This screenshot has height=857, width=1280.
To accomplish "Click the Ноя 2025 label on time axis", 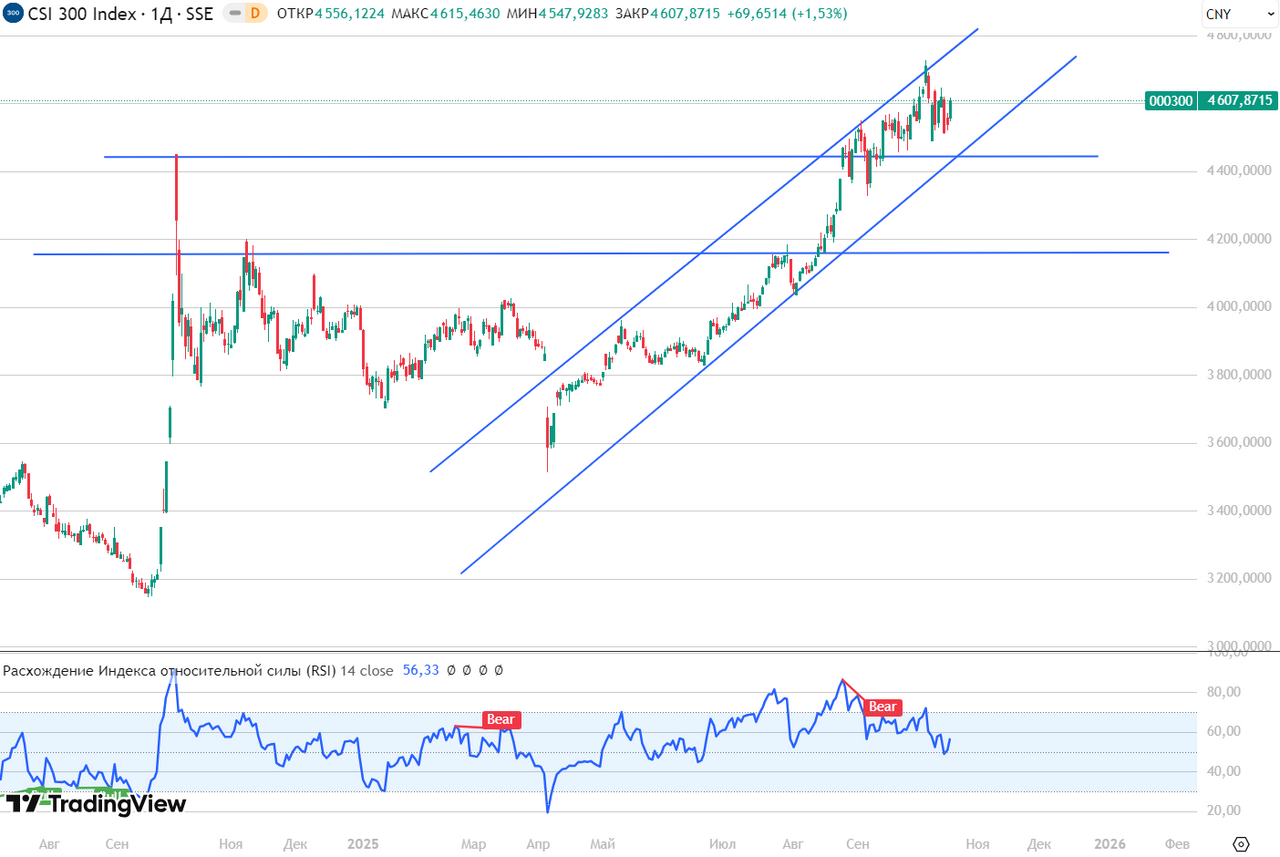I will click(978, 844).
